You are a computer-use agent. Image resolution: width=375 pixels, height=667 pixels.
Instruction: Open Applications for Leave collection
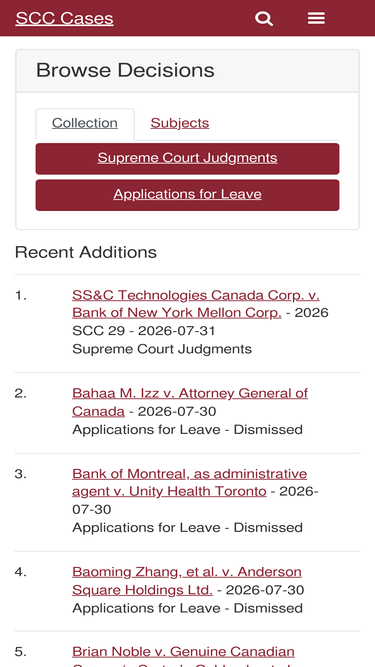pos(188,195)
